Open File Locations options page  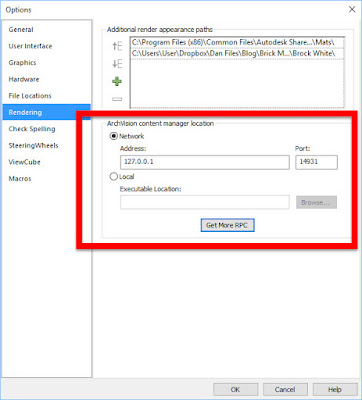46,96
